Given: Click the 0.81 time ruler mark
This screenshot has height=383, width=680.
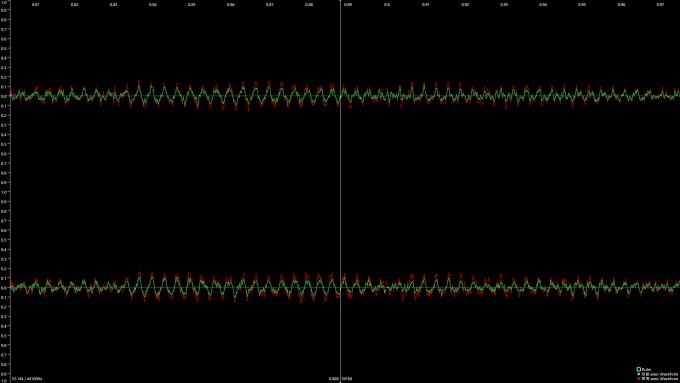Looking at the screenshot, I should 35,4.
